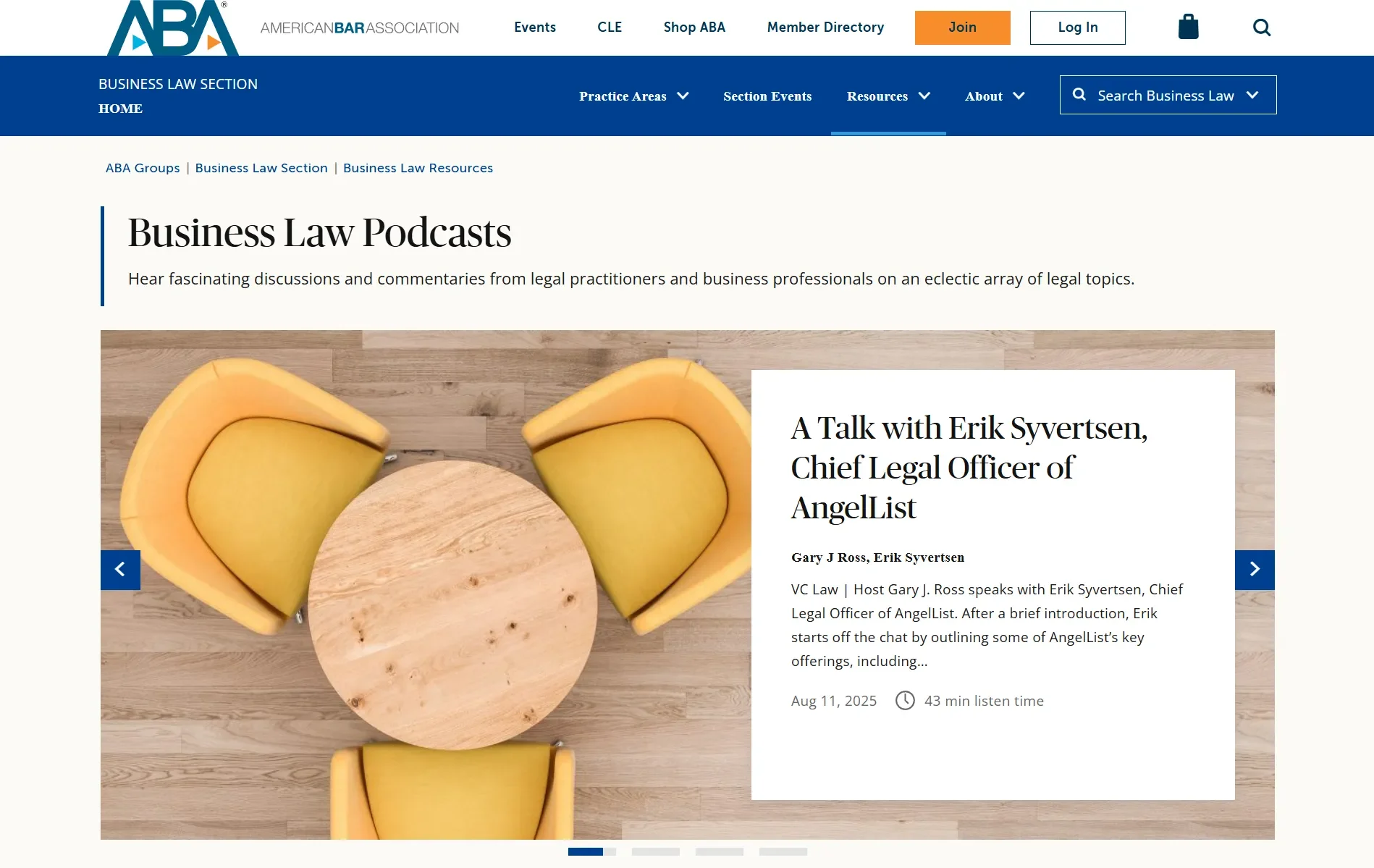Screen dimensions: 1374x868
Task: Open the Erik Syvertsen AngelList podcast title
Action: tap(969, 468)
